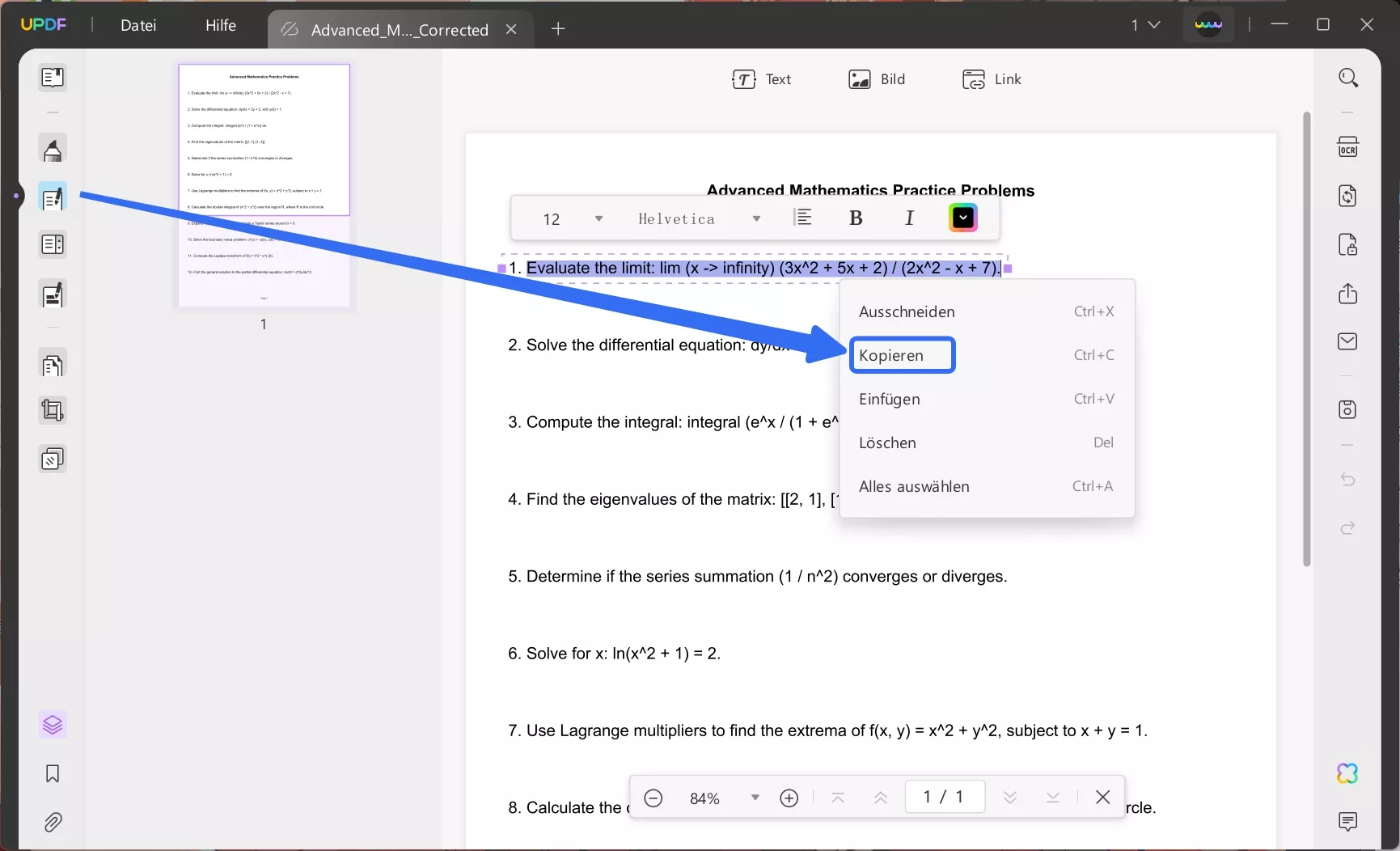Open the Hilfe menu

[221, 25]
